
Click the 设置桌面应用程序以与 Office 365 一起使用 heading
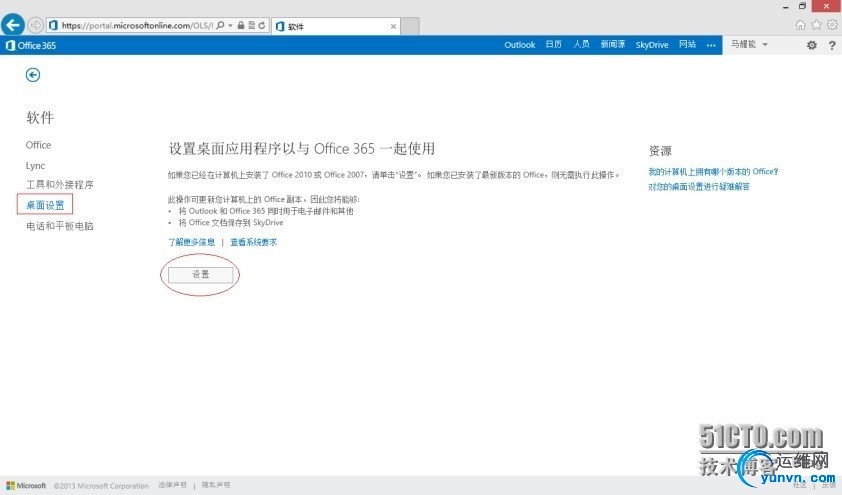point(302,149)
